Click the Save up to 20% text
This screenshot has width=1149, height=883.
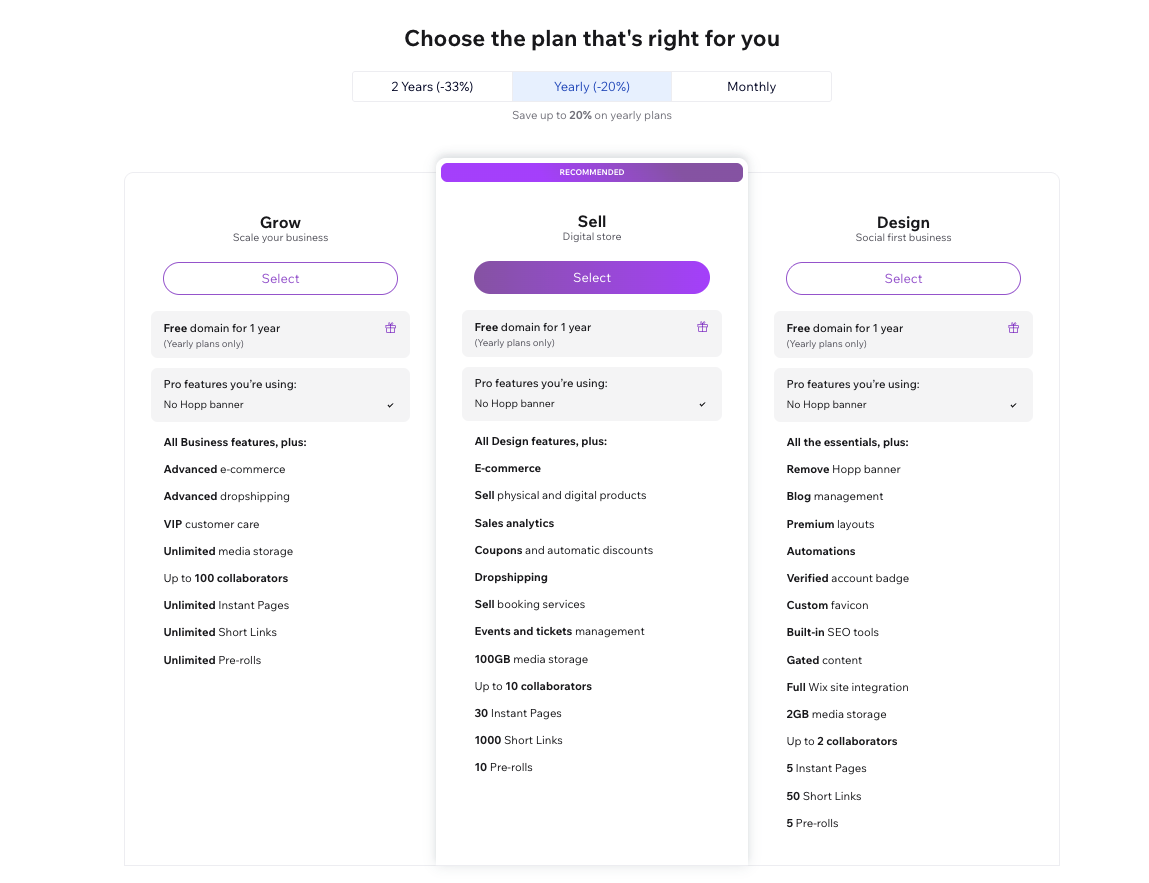(x=591, y=115)
